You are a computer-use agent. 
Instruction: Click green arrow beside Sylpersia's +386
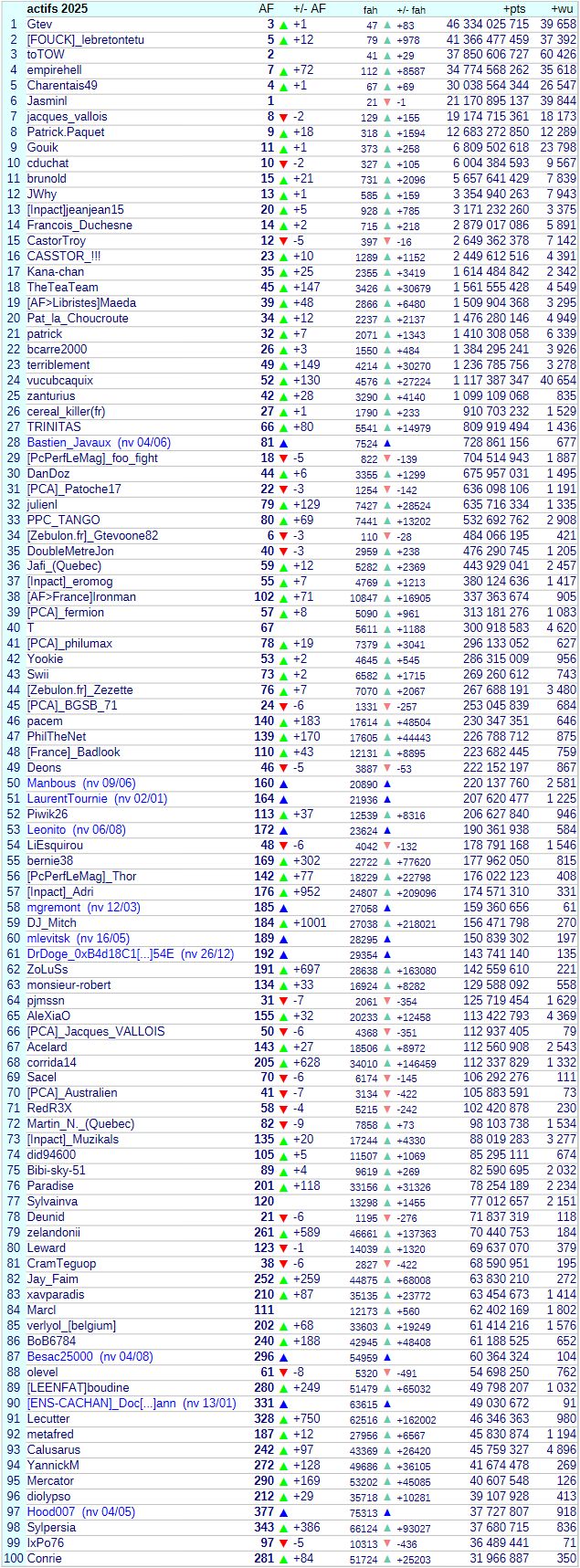[x=283, y=1528]
